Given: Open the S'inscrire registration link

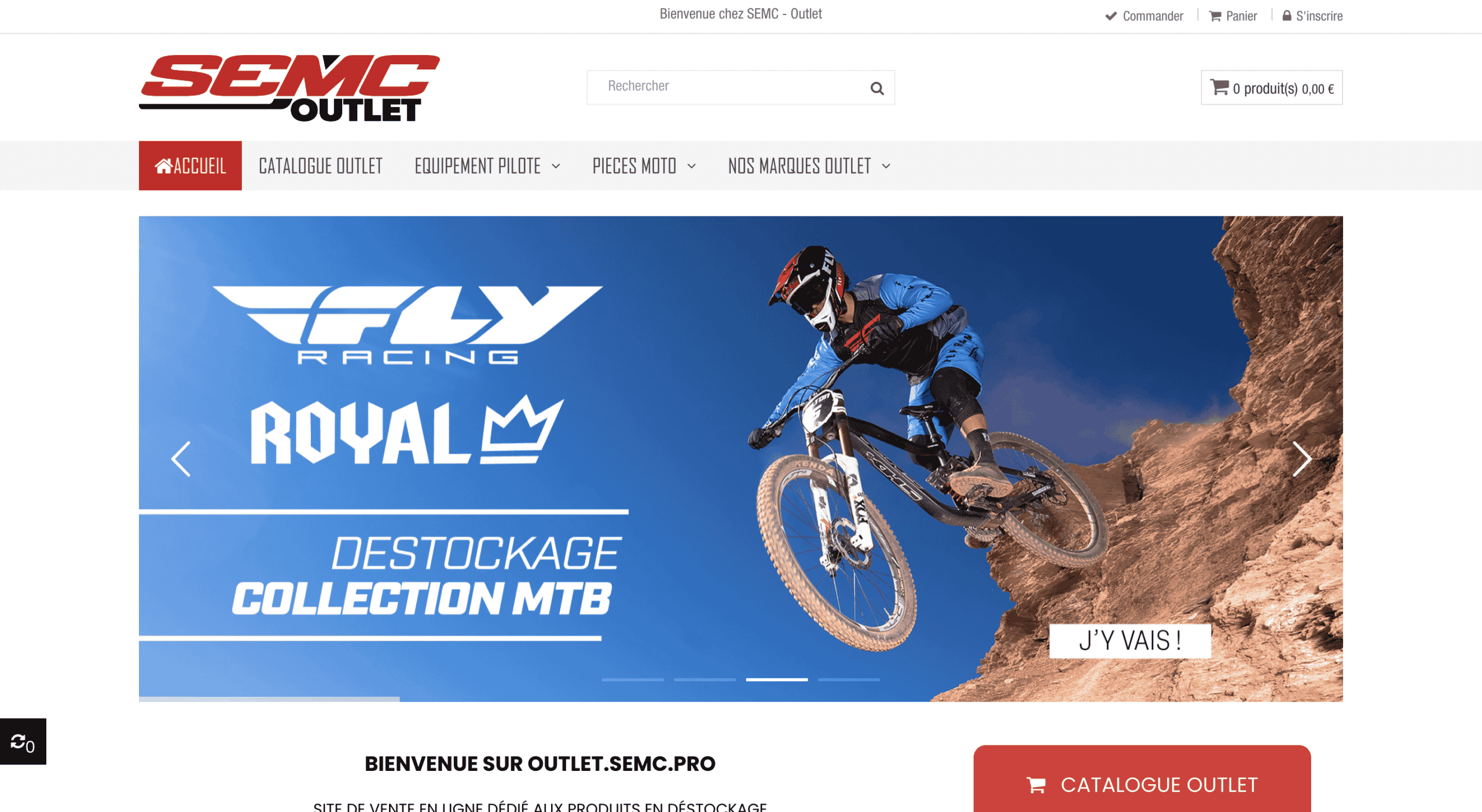Looking at the screenshot, I should tap(1313, 16).
